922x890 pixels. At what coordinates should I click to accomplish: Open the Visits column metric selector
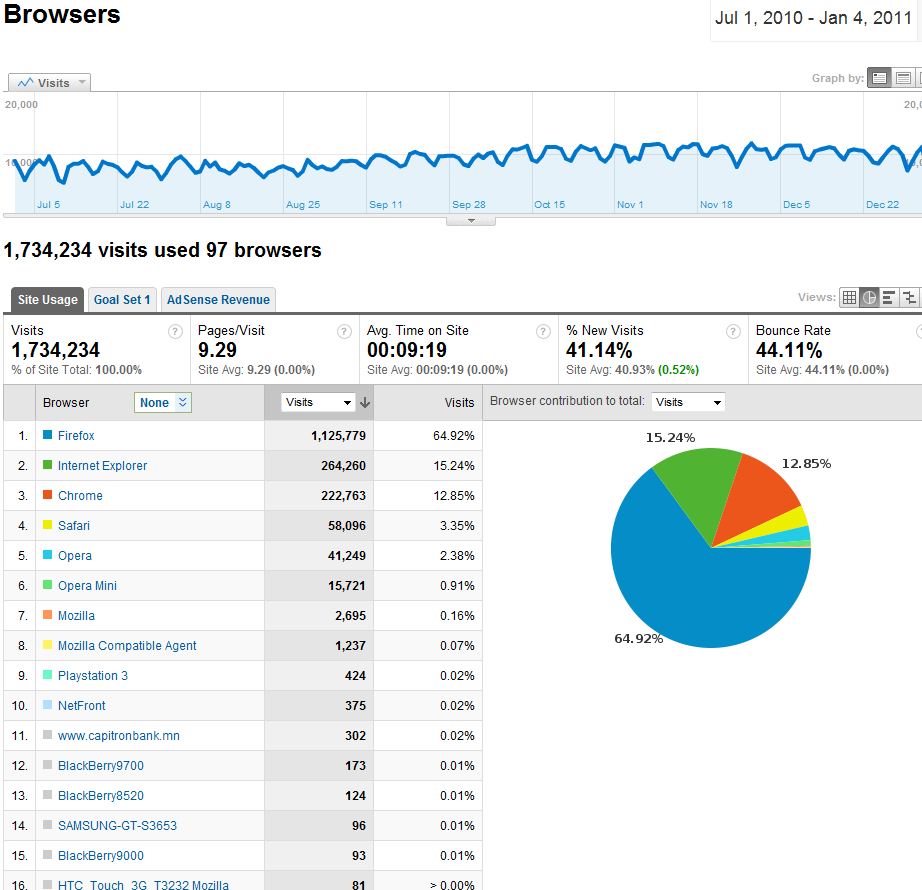point(318,403)
